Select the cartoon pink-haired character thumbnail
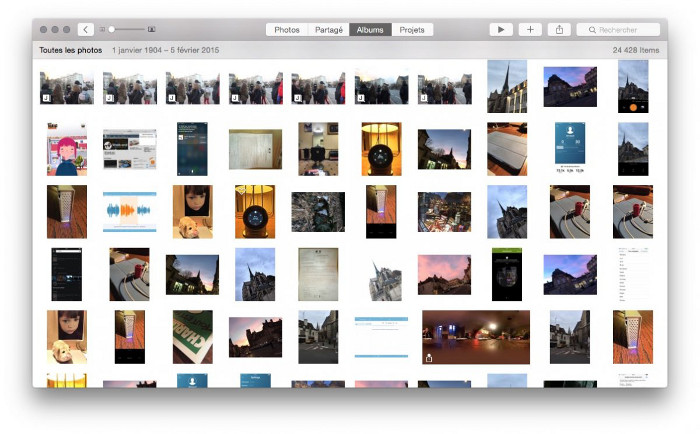This screenshot has width=700, height=434. 66,150
